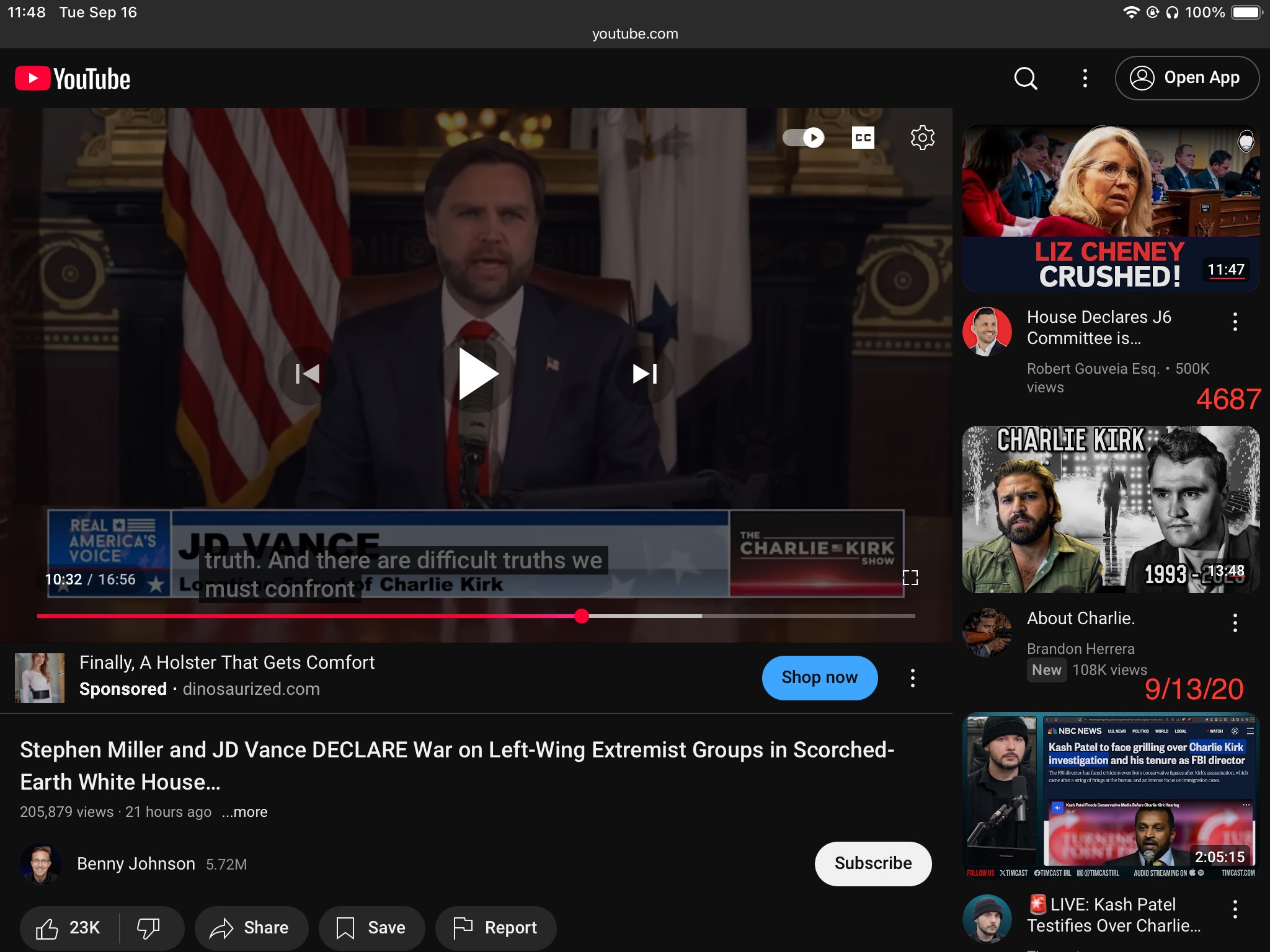The width and height of the screenshot is (1270, 952).
Task: Subscribe to Benny Johnson
Action: [x=873, y=863]
